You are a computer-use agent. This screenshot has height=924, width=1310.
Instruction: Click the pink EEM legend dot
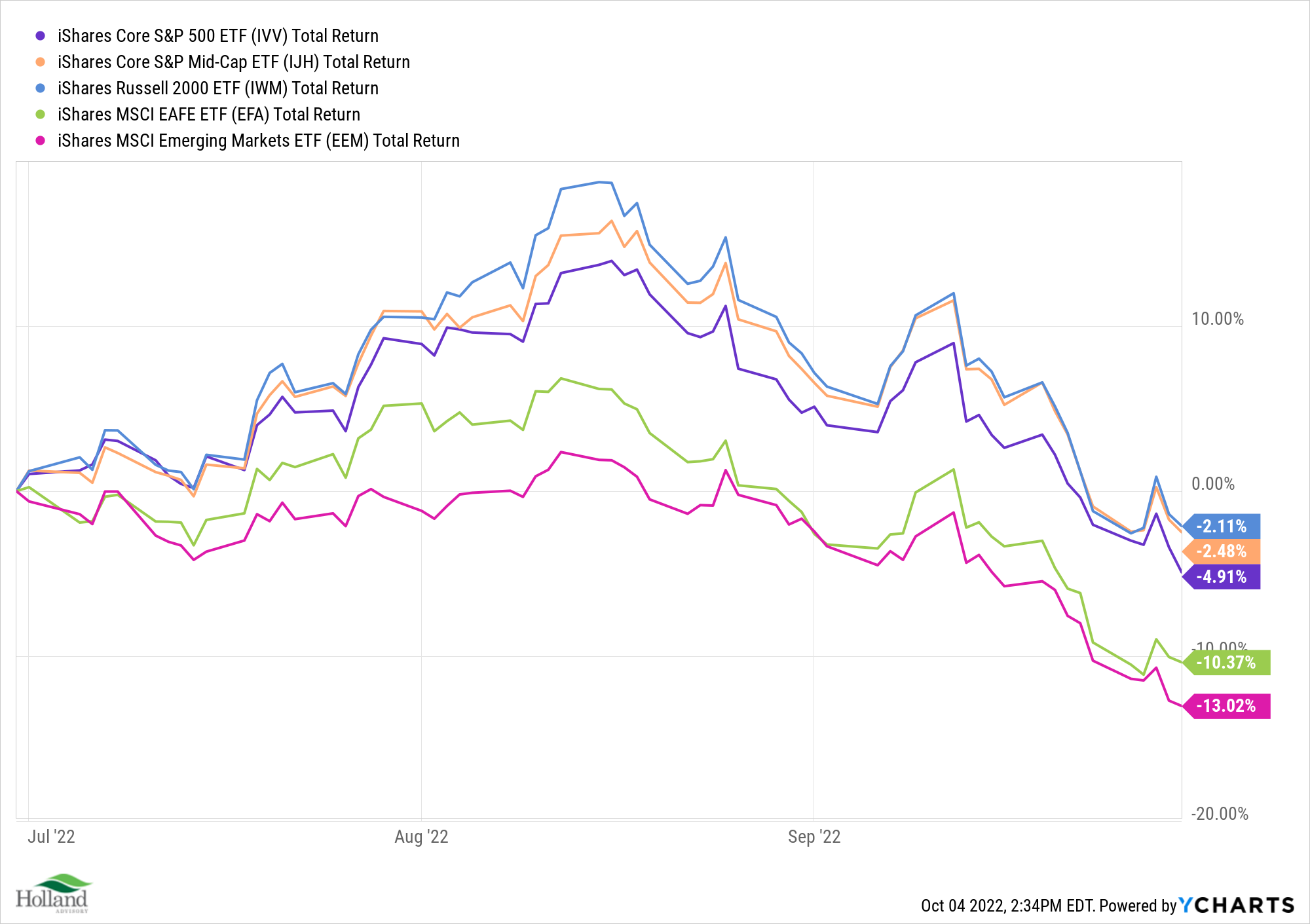pyautogui.click(x=41, y=141)
